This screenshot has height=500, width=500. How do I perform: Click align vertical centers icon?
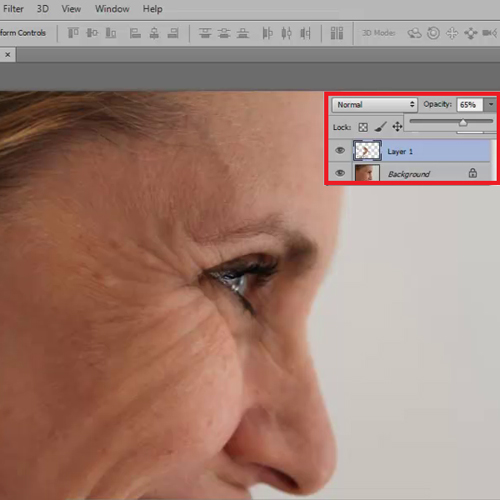pos(92,33)
